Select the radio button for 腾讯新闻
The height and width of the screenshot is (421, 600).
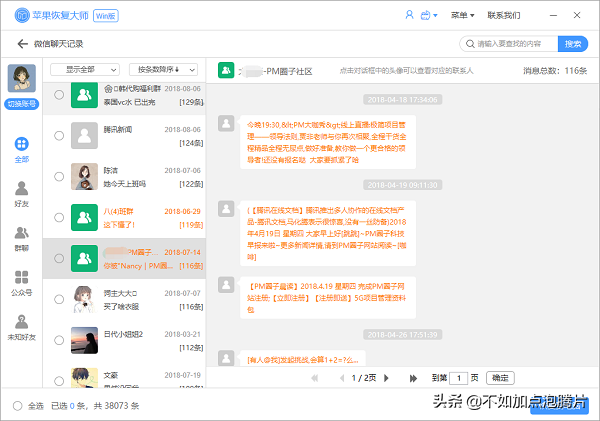[59, 134]
